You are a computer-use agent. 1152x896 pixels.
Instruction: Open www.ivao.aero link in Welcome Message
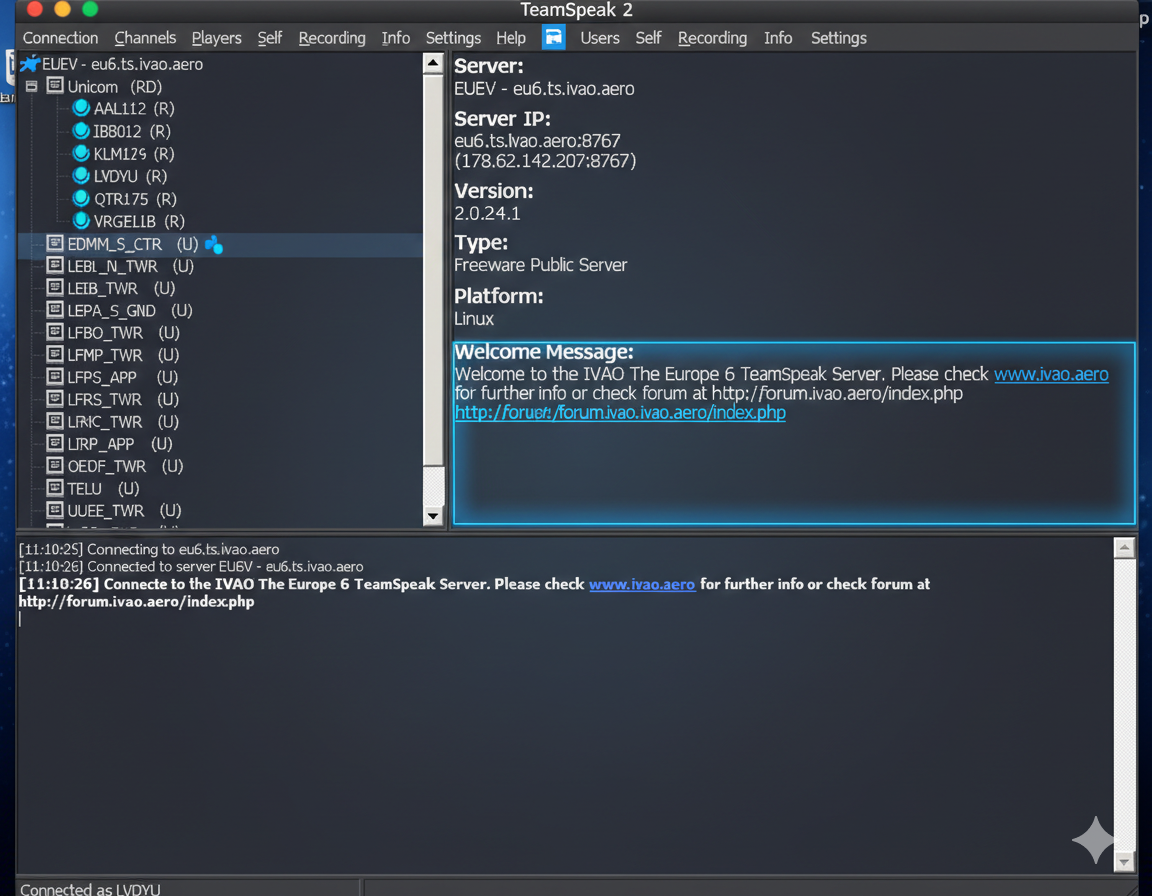tap(1050, 374)
